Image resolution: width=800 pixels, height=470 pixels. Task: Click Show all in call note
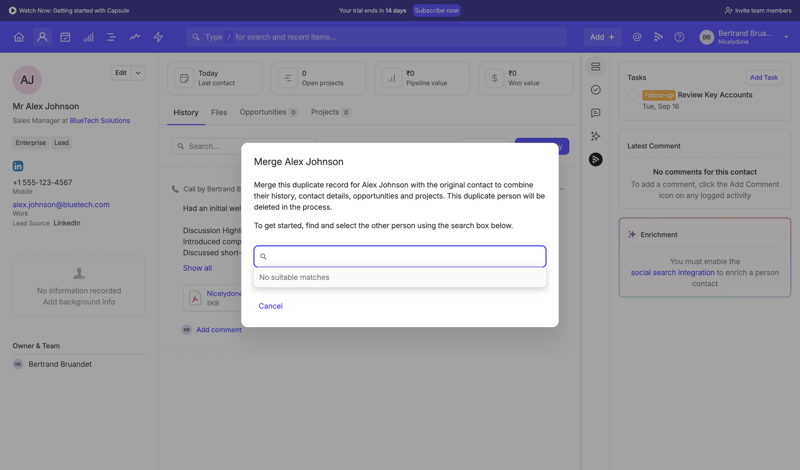[x=197, y=268]
